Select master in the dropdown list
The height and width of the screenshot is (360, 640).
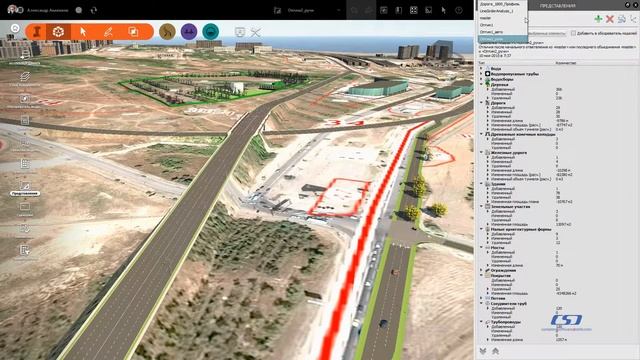pos(502,18)
